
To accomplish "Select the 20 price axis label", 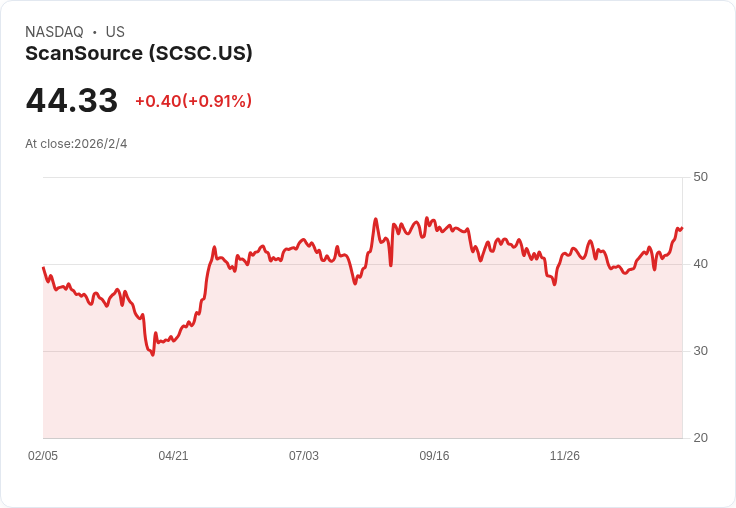I will [700, 438].
